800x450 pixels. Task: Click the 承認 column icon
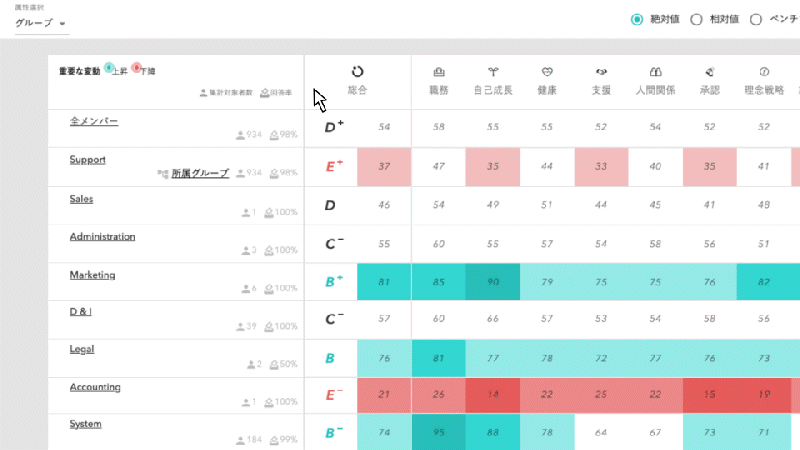[710, 72]
